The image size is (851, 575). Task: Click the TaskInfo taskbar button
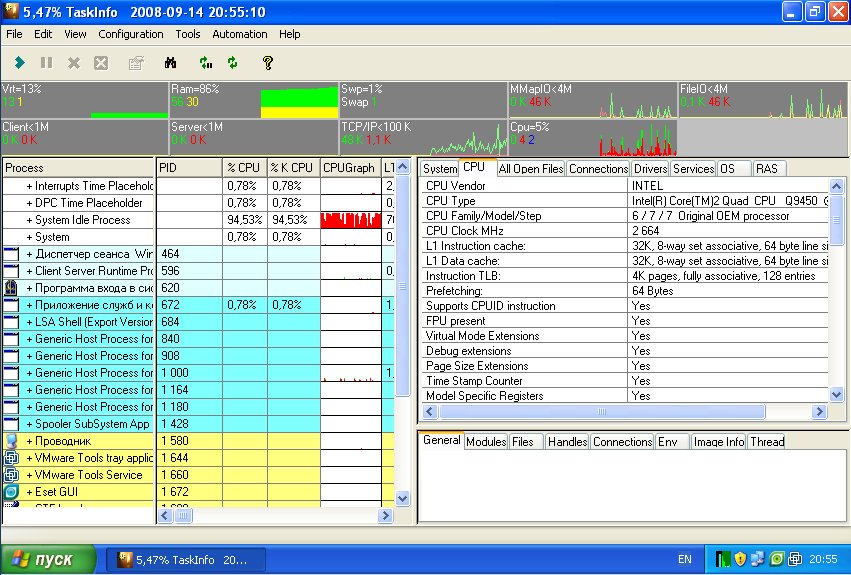186,559
